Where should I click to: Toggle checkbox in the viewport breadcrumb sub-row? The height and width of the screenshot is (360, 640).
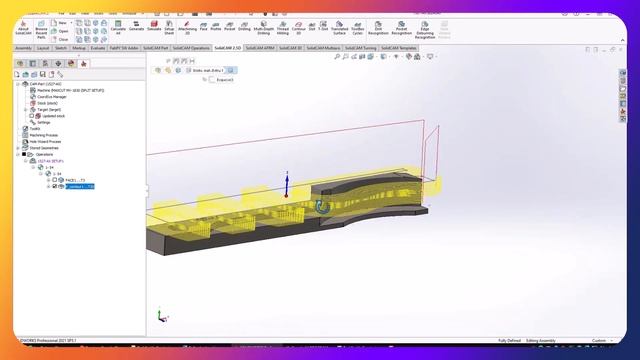coord(212,80)
